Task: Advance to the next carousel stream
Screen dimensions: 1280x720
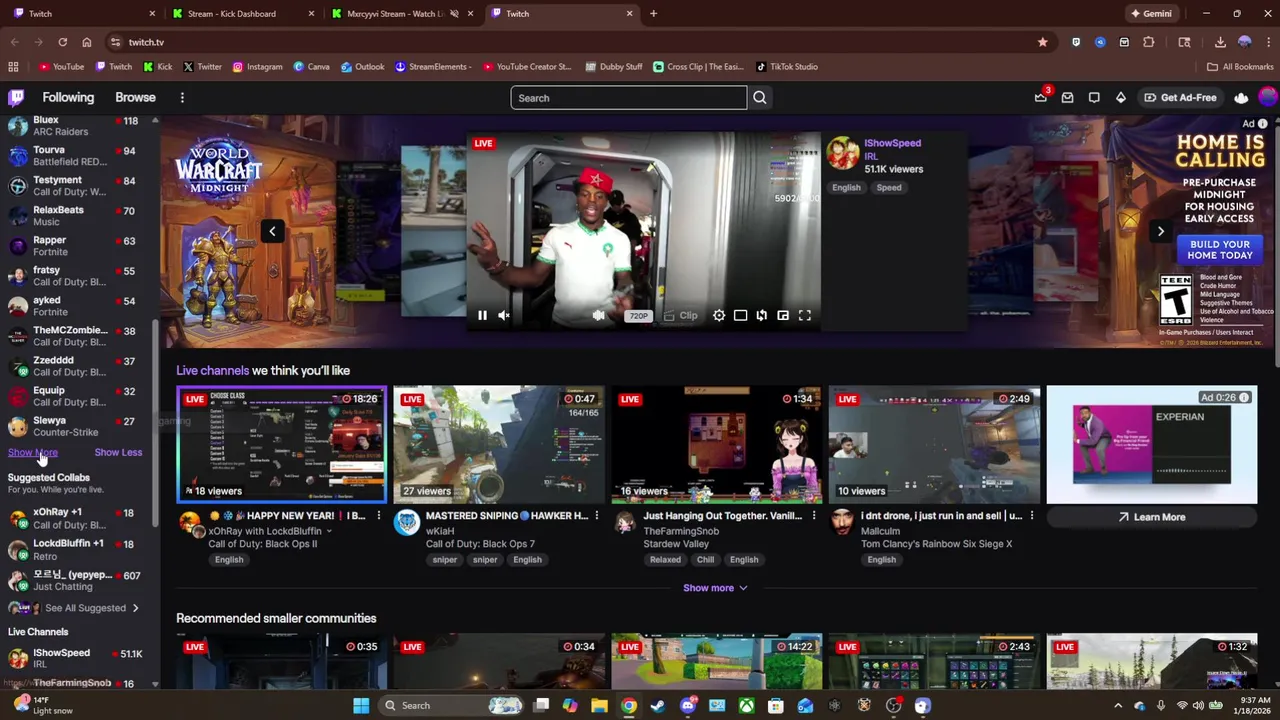Action: [1160, 231]
